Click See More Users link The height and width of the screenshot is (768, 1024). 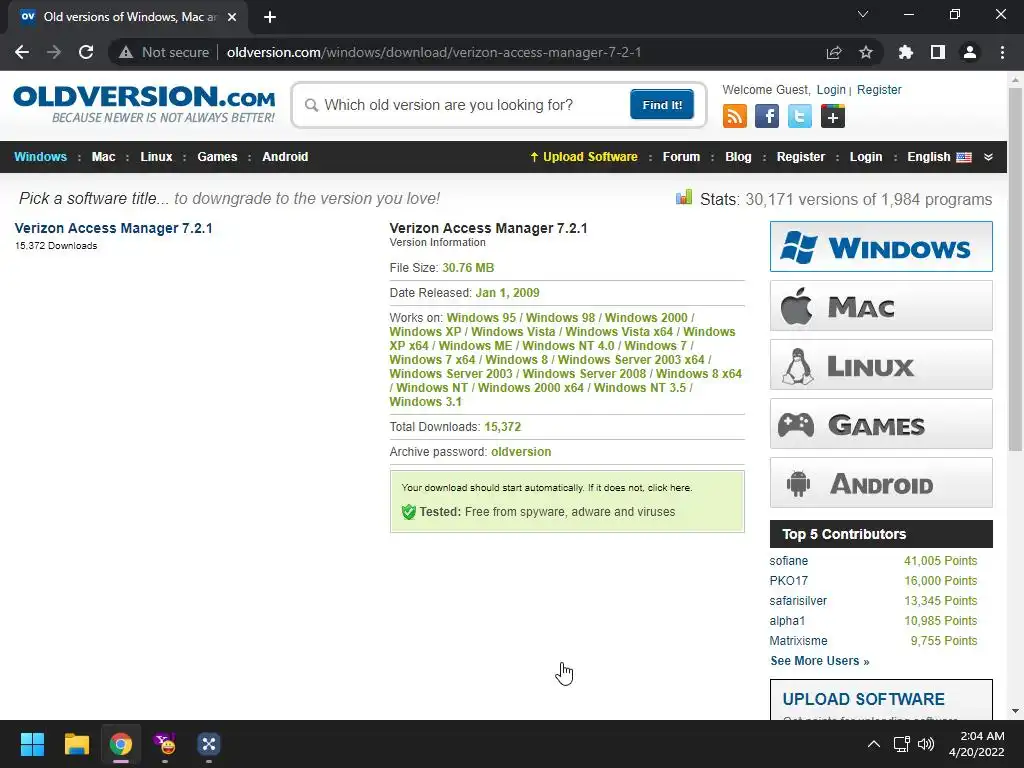pyautogui.click(x=820, y=661)
